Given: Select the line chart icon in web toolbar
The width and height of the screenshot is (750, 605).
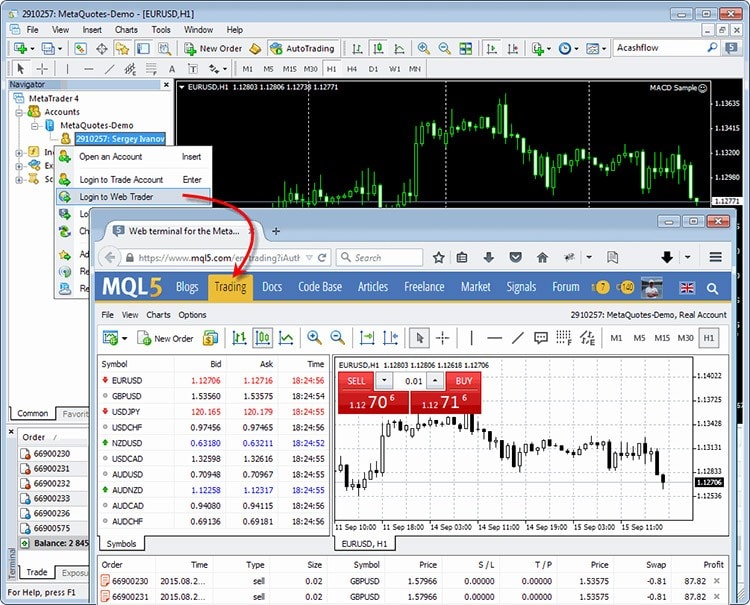Looking at the screenshot, I should point(286,338).
